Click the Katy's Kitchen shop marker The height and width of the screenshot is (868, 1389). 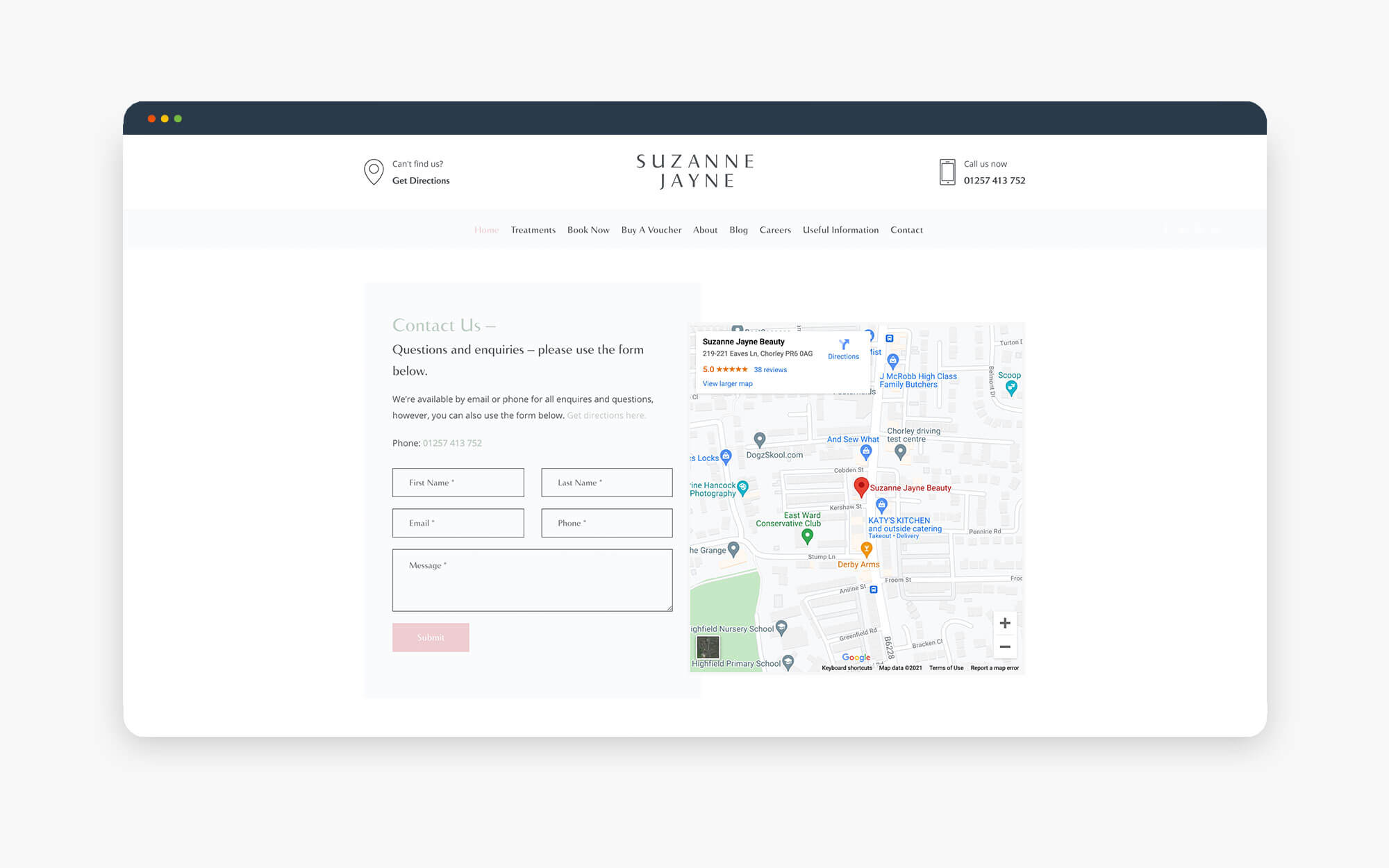(x=881, y=505)
